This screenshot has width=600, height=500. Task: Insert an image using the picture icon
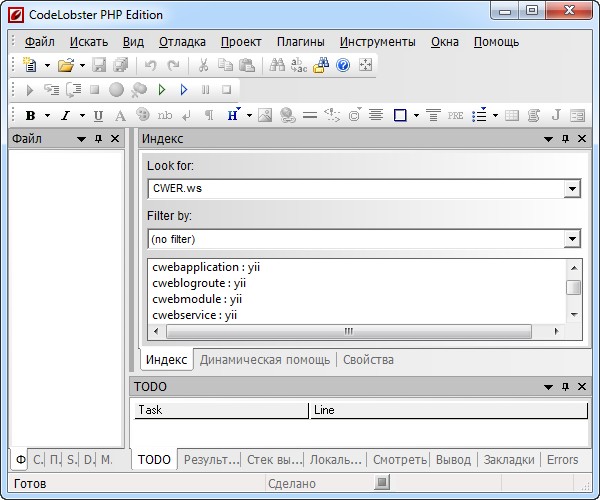(x=265, y=115)
